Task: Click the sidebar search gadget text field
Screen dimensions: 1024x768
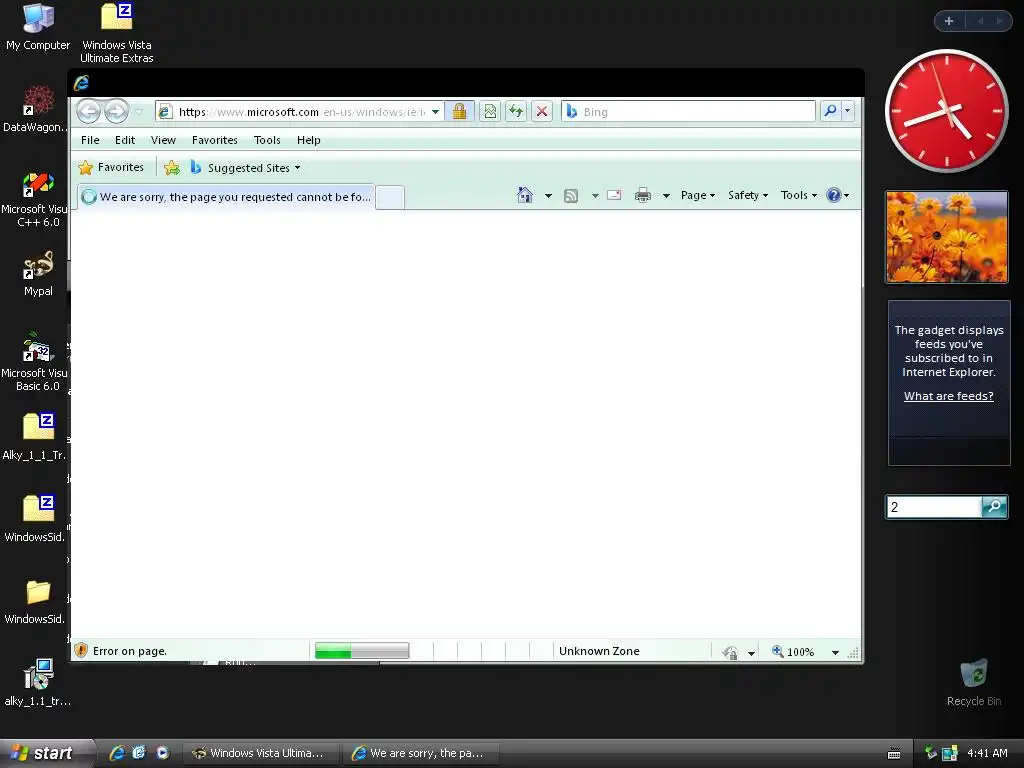Action: (934, 507)
